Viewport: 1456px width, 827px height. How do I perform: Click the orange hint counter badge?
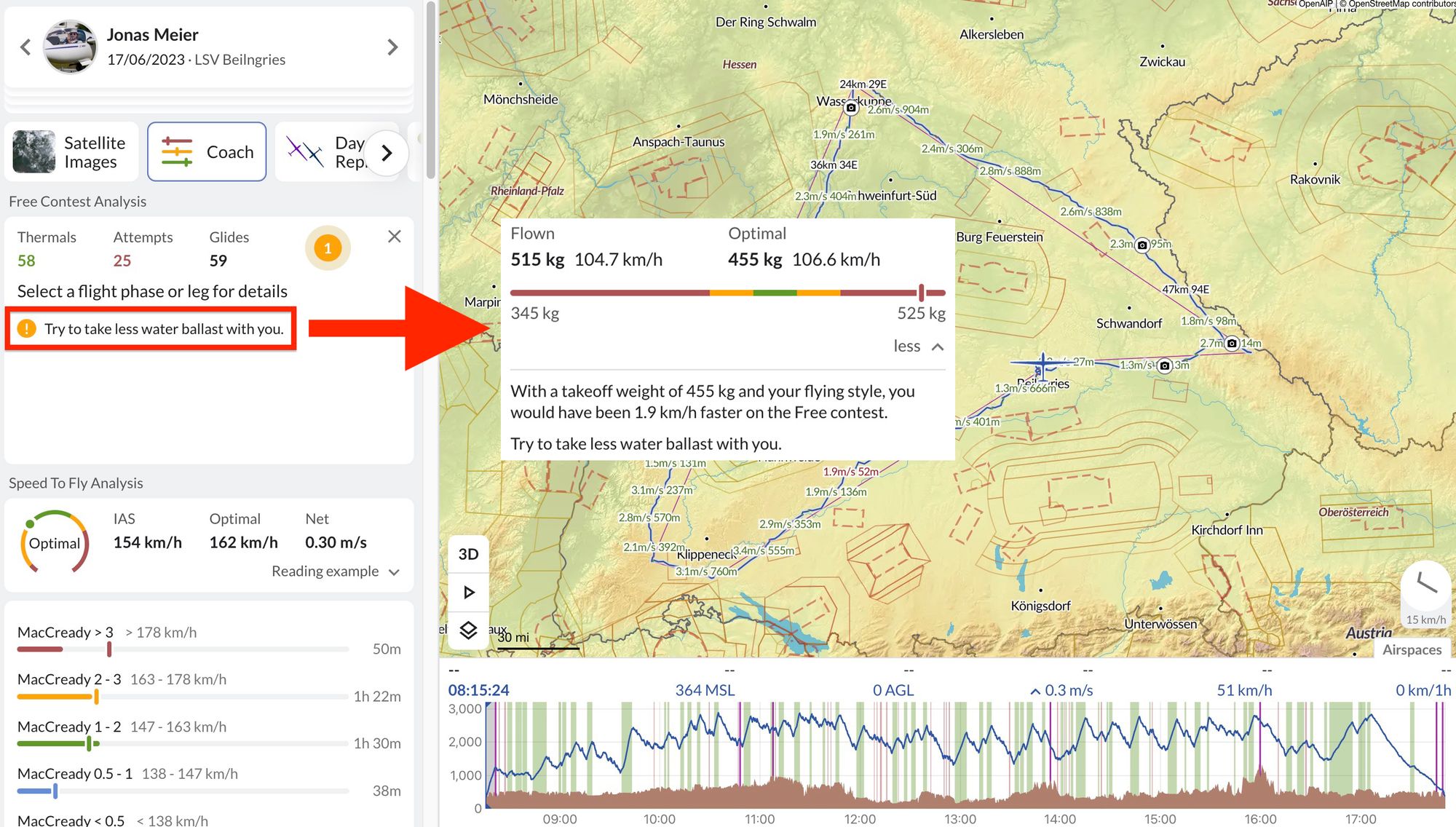328,248
